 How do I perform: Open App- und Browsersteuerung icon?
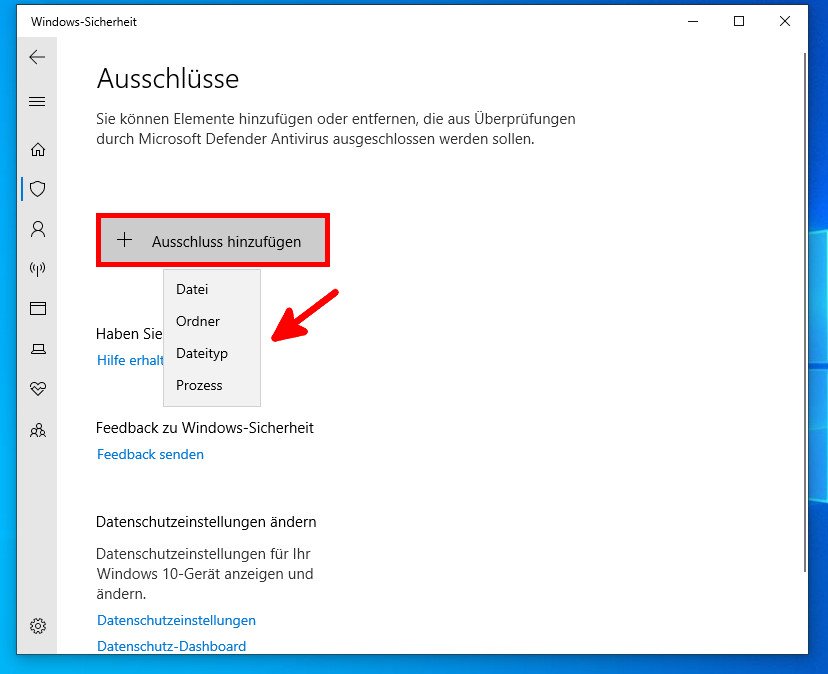[x=37, y=309]
